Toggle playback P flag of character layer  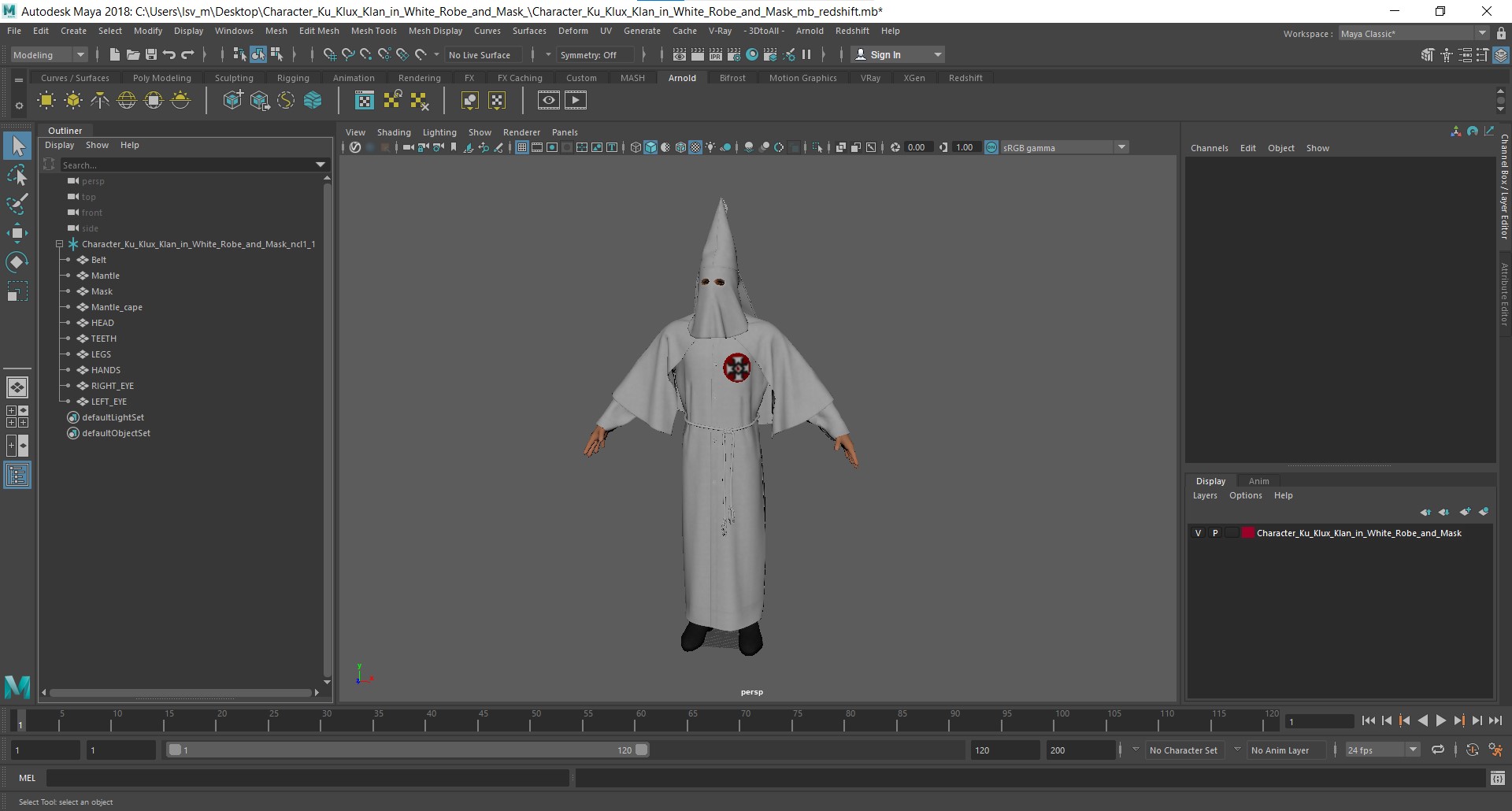pyautogui.click(x=1215, y=533)
